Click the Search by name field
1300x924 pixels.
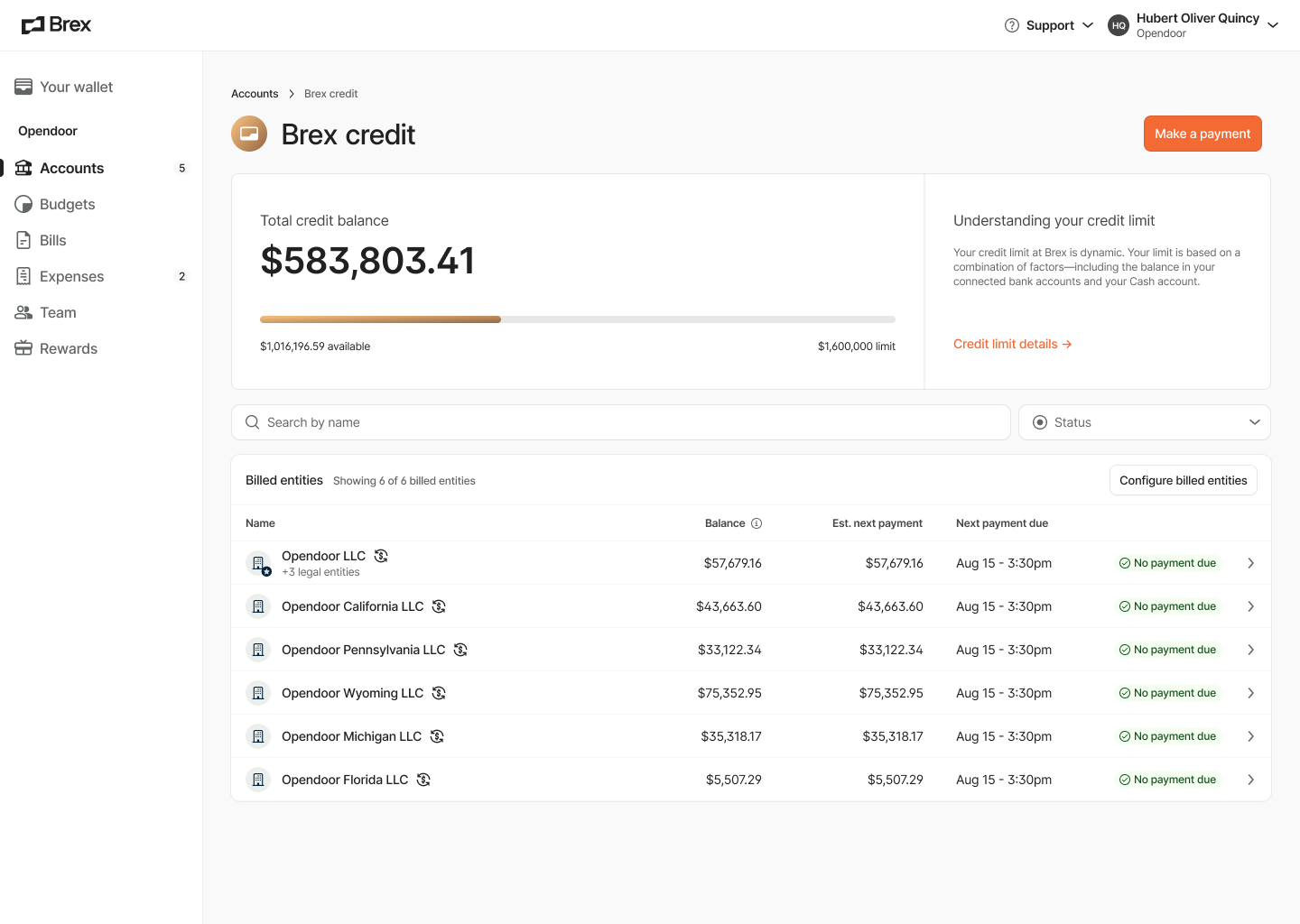click(x=621, y=422)
